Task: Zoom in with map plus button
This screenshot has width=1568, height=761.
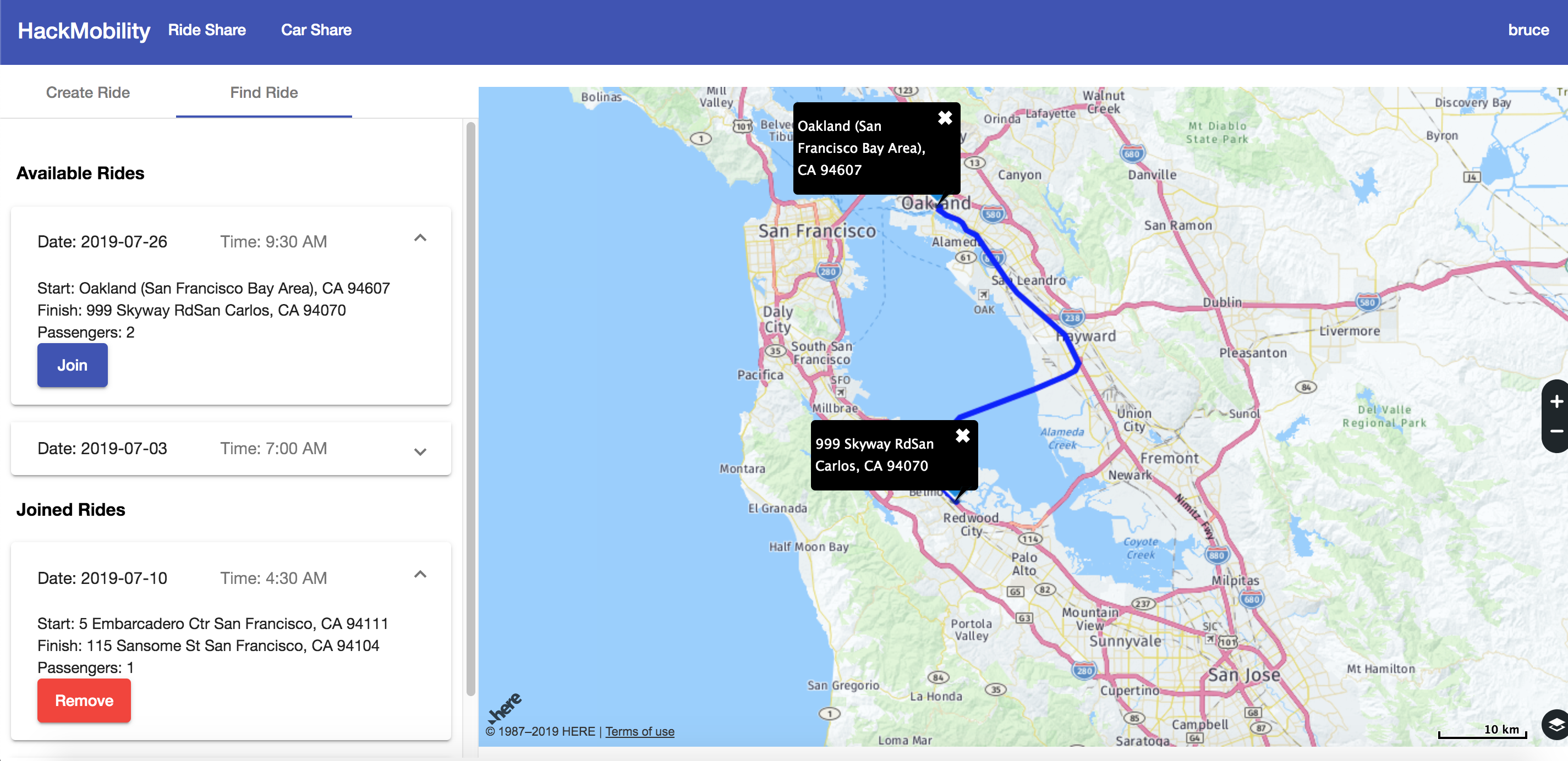Action: [x=1556, y=401]
